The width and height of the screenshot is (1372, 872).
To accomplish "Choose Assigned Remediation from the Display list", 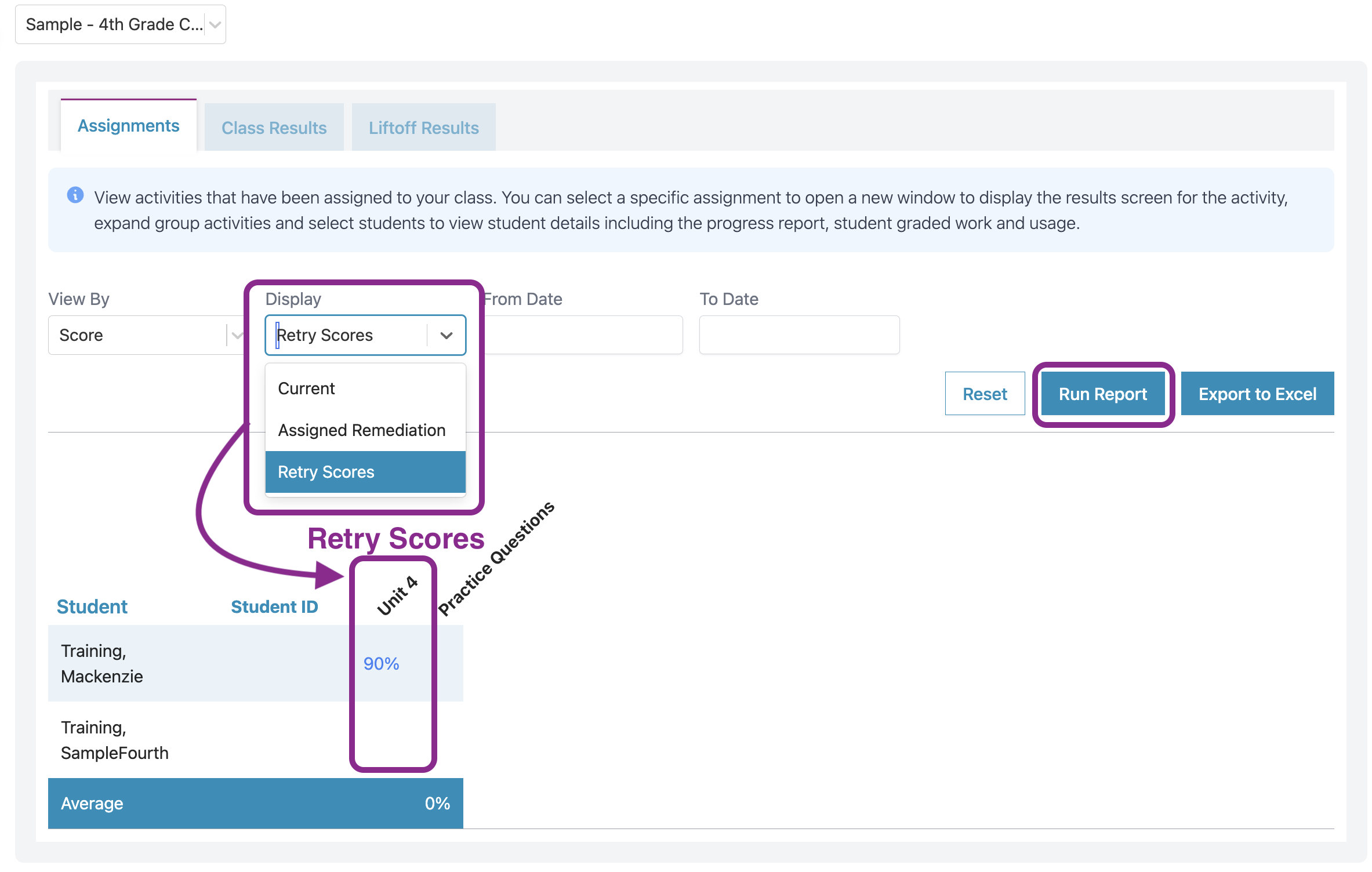I will (365, 430).
